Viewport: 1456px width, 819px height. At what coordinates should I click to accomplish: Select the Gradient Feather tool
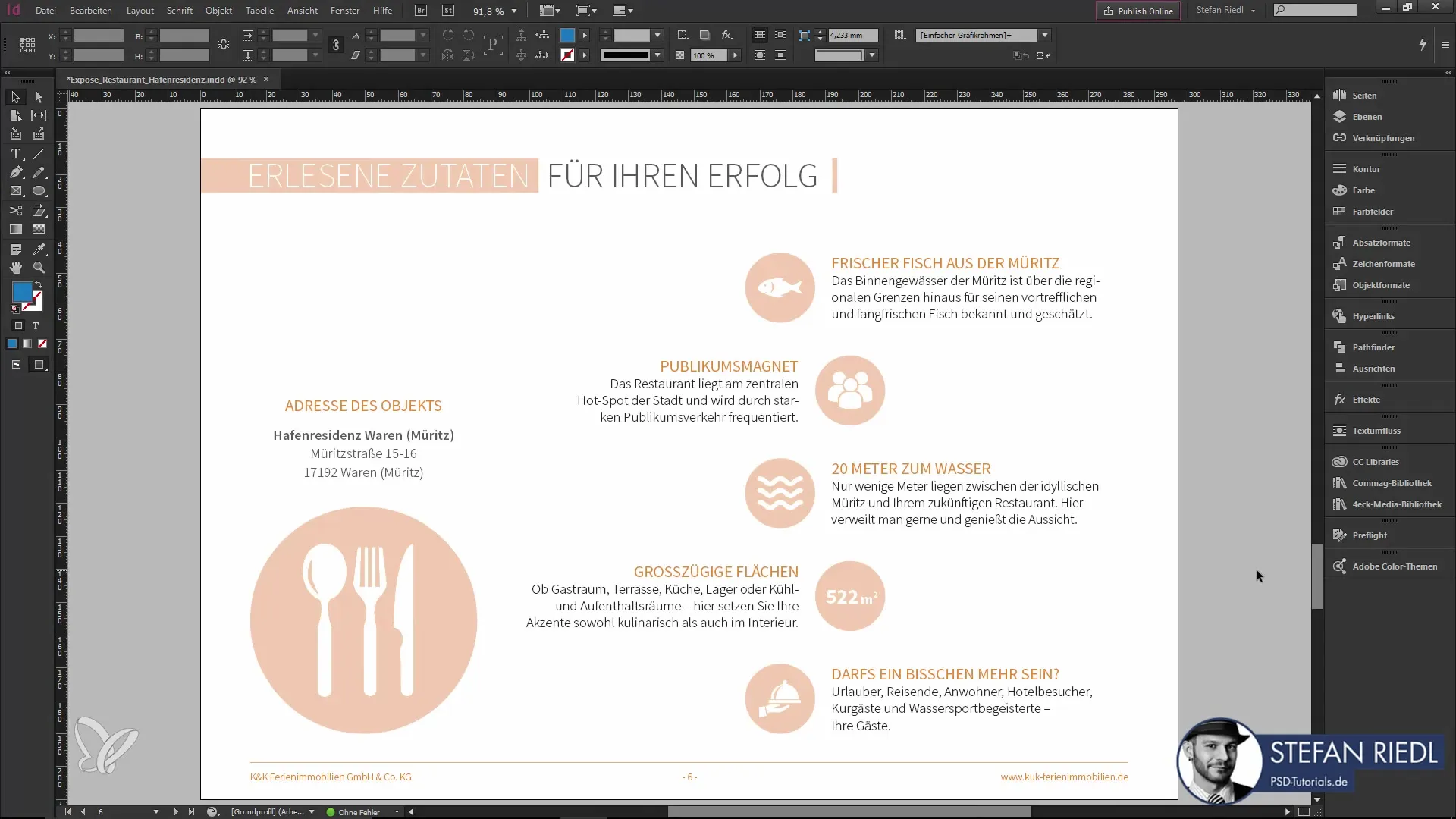(x=39, y=229)
